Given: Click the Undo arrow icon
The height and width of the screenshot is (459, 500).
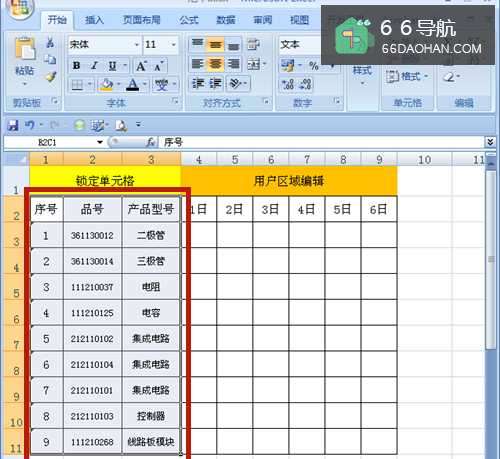Looking at the screenshot, I should pos(30,125).
